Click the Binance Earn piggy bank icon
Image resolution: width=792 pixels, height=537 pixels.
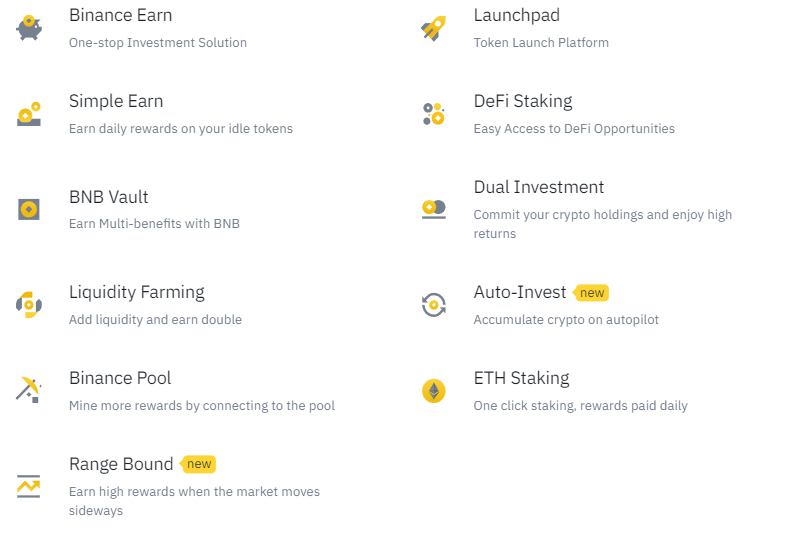tap(29, 28)
